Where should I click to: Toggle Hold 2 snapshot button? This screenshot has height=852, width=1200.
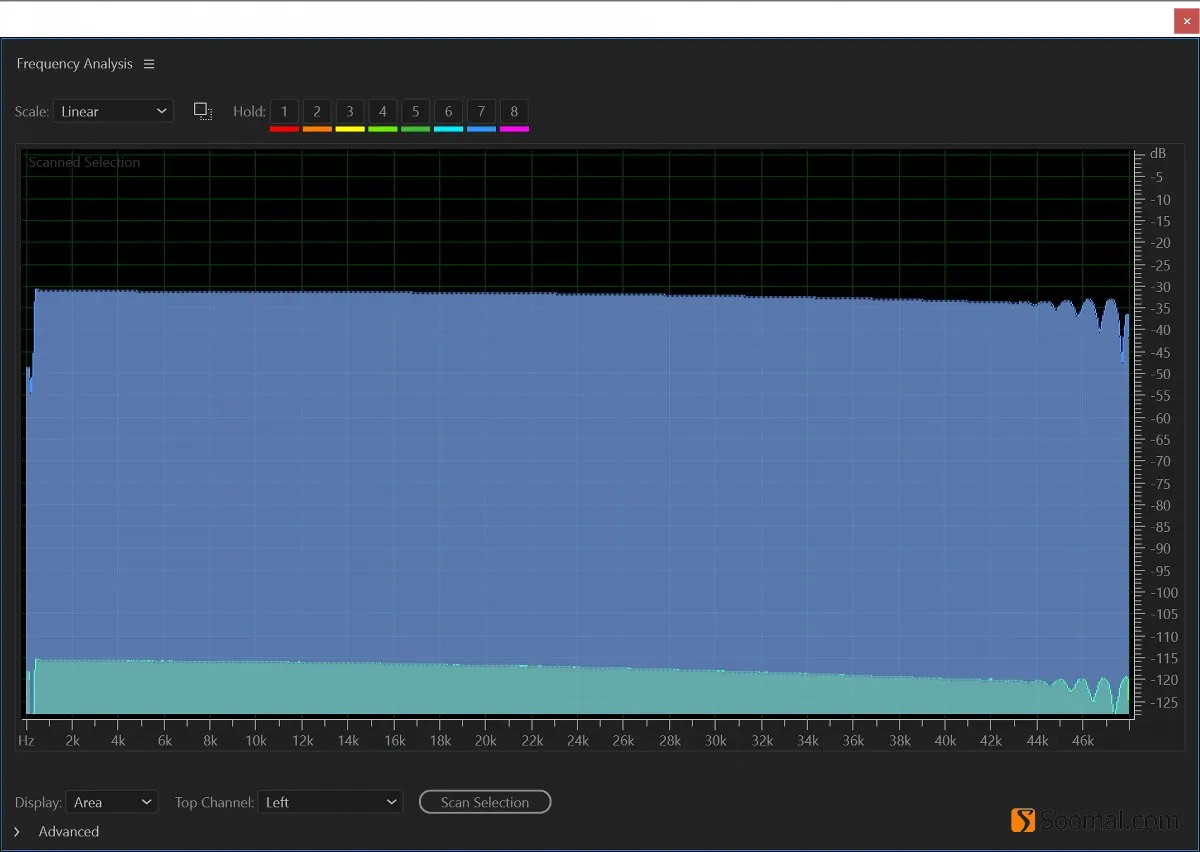coord(317,111)
